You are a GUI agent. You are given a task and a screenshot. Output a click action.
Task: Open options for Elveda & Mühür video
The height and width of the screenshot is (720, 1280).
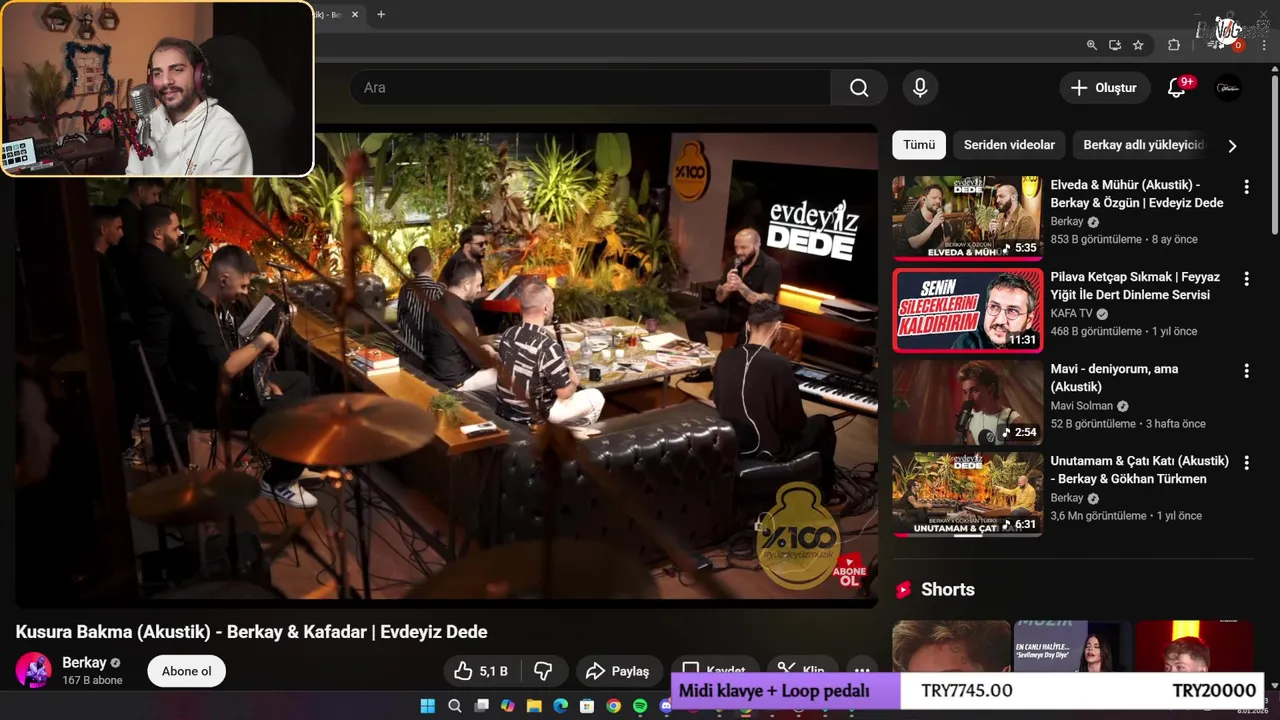(1246, 187)
